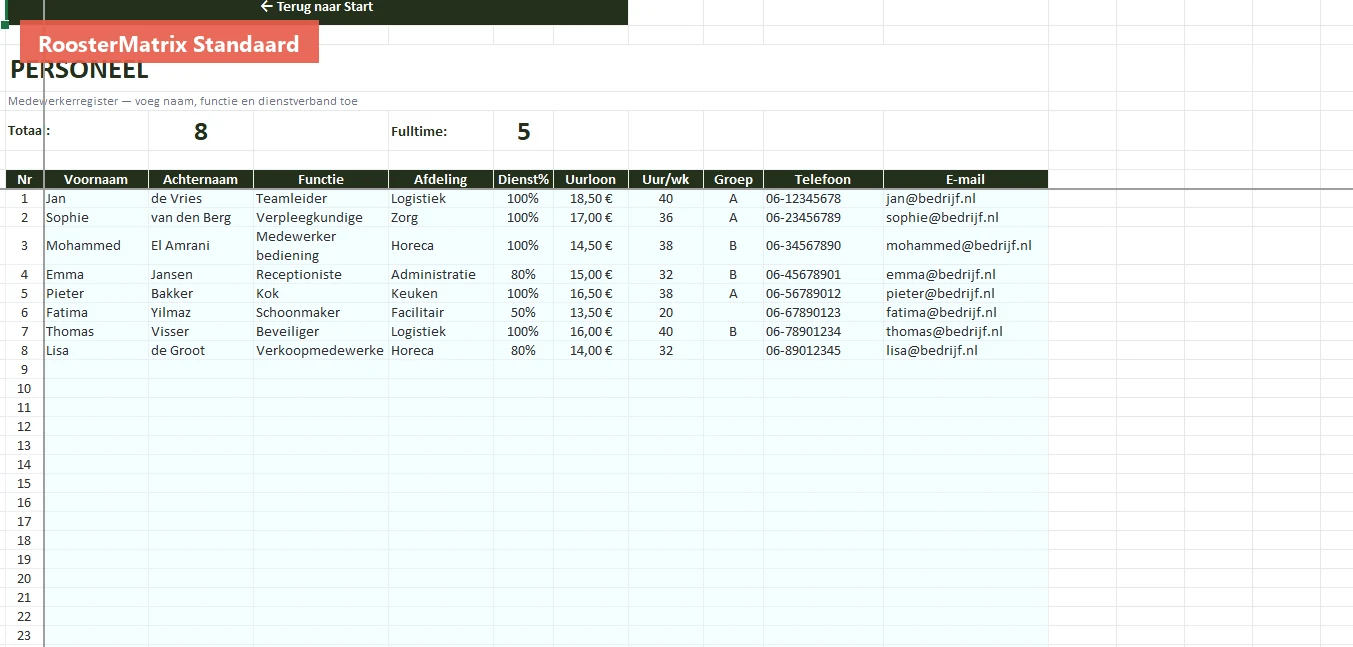This screenshot has width=1353, height=647.
Task: Select the surname cell 'de Groot'
Action: (x=201, y=351)
